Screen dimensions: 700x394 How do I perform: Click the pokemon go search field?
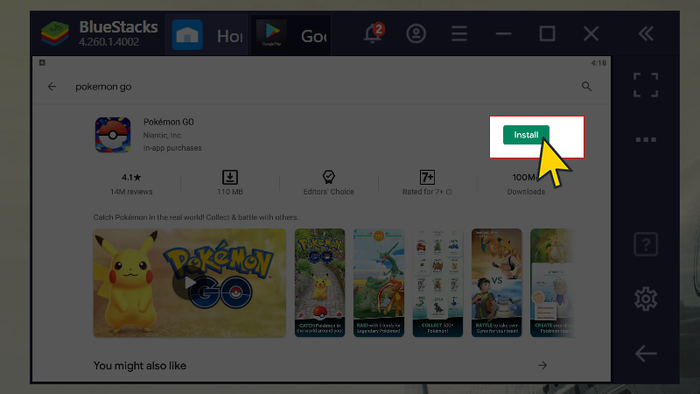[103, 87]
